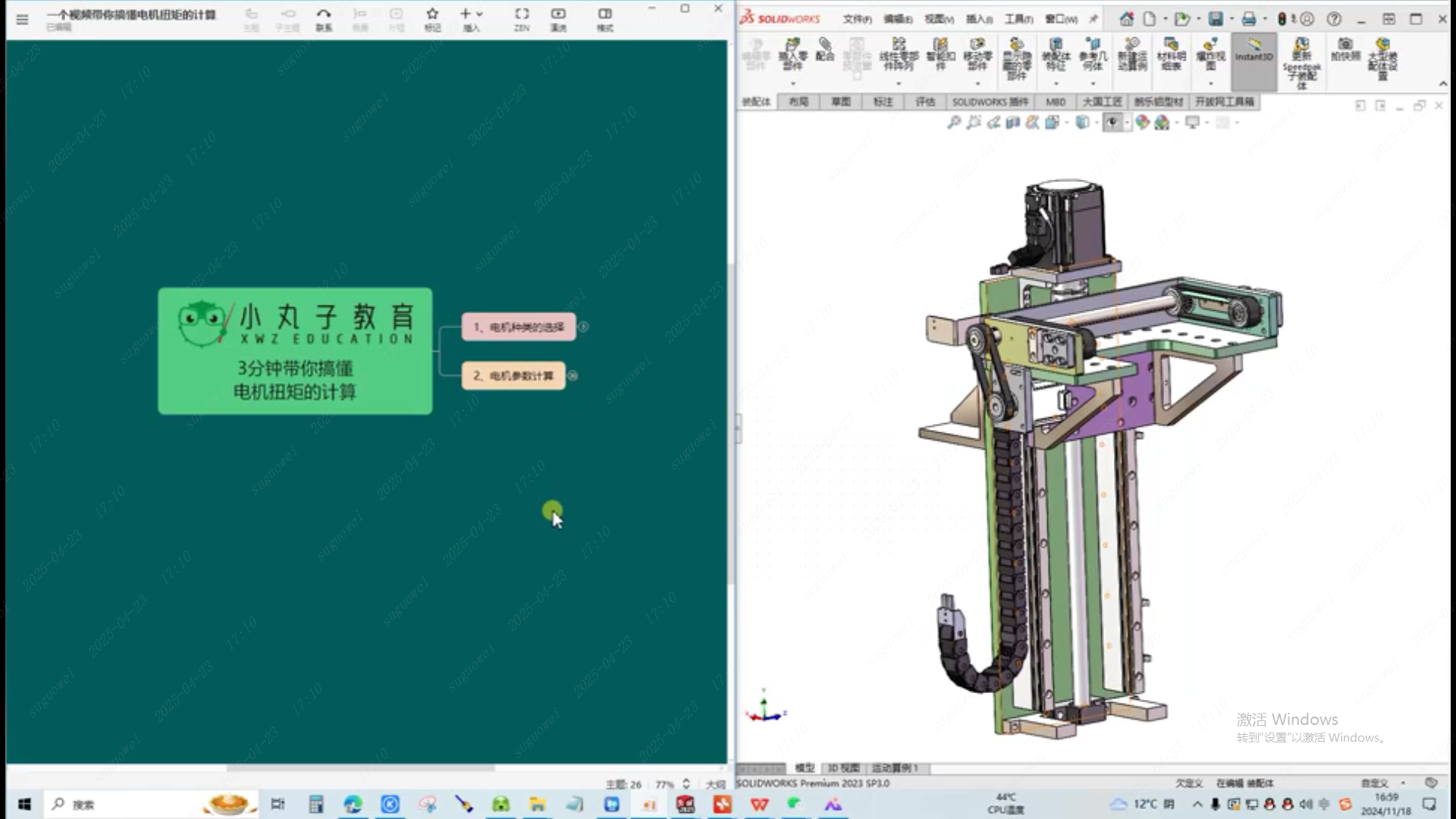Switch to Evaluate (评估) ribbon tab
This screenshot has height=819, width=1456.
point(925,102)
